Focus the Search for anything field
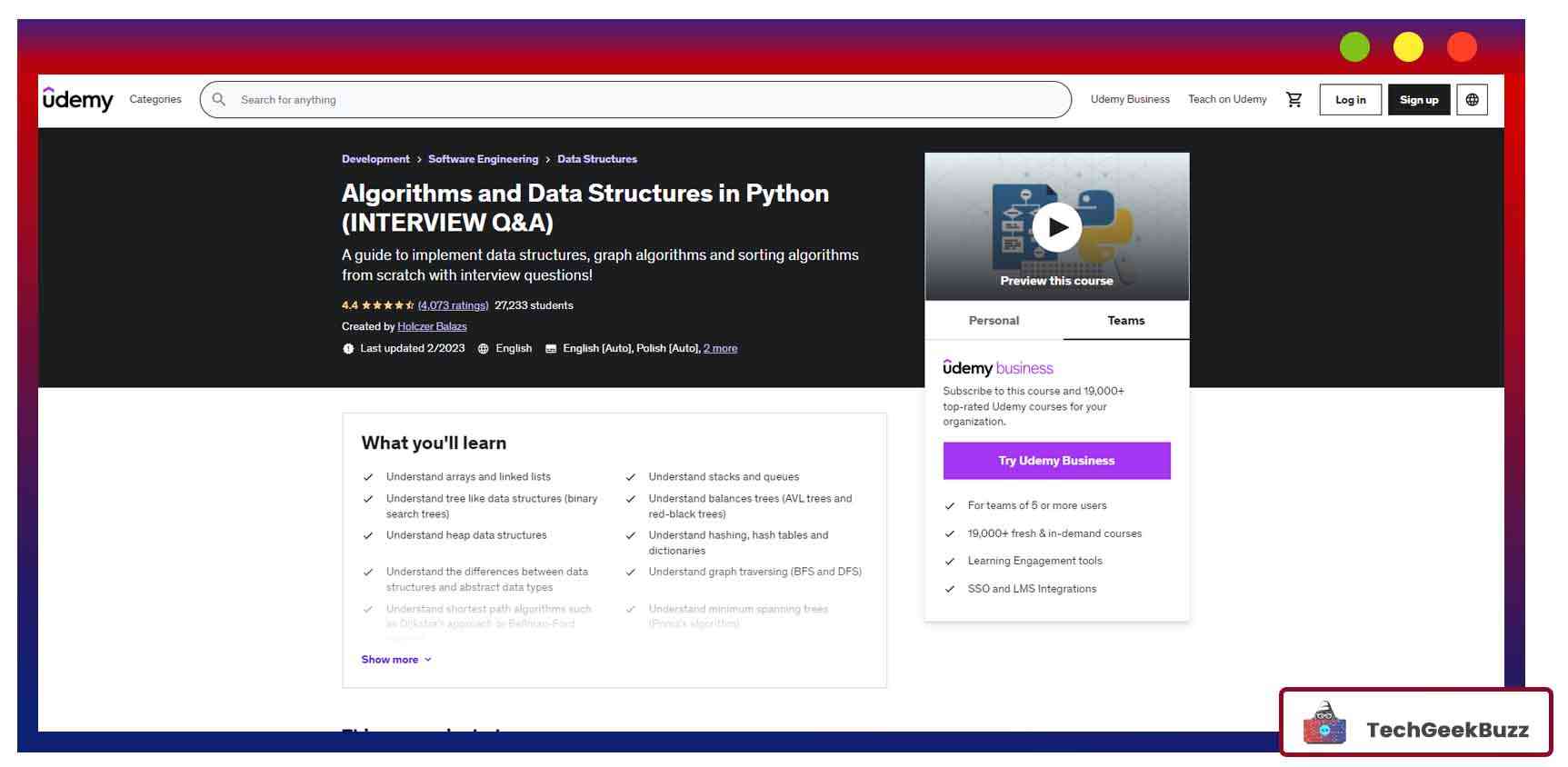The image size is (1568, 767). point(636,100)
